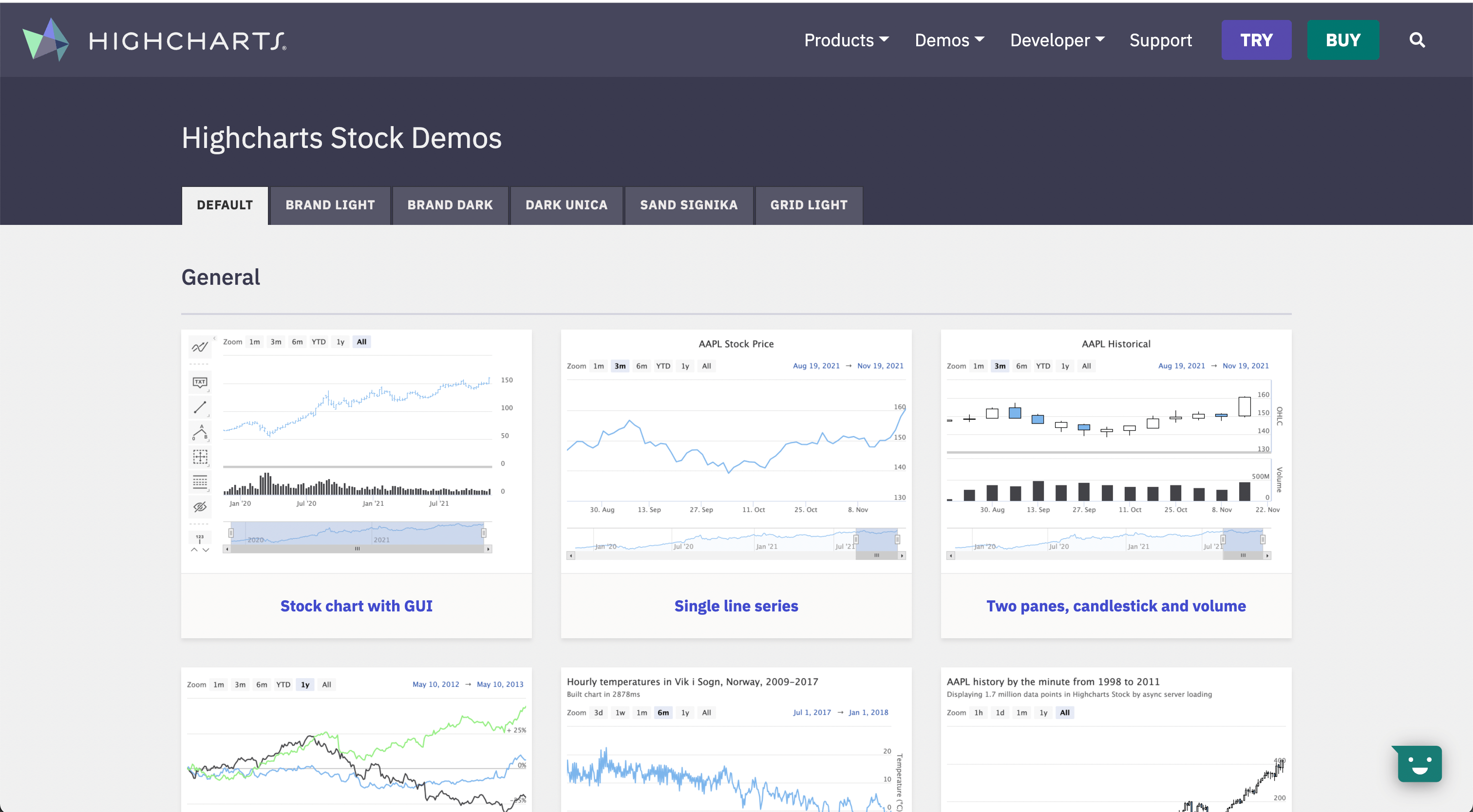Expand the Demos dropdown menu
1473x812 pixels.
(949, 40)
